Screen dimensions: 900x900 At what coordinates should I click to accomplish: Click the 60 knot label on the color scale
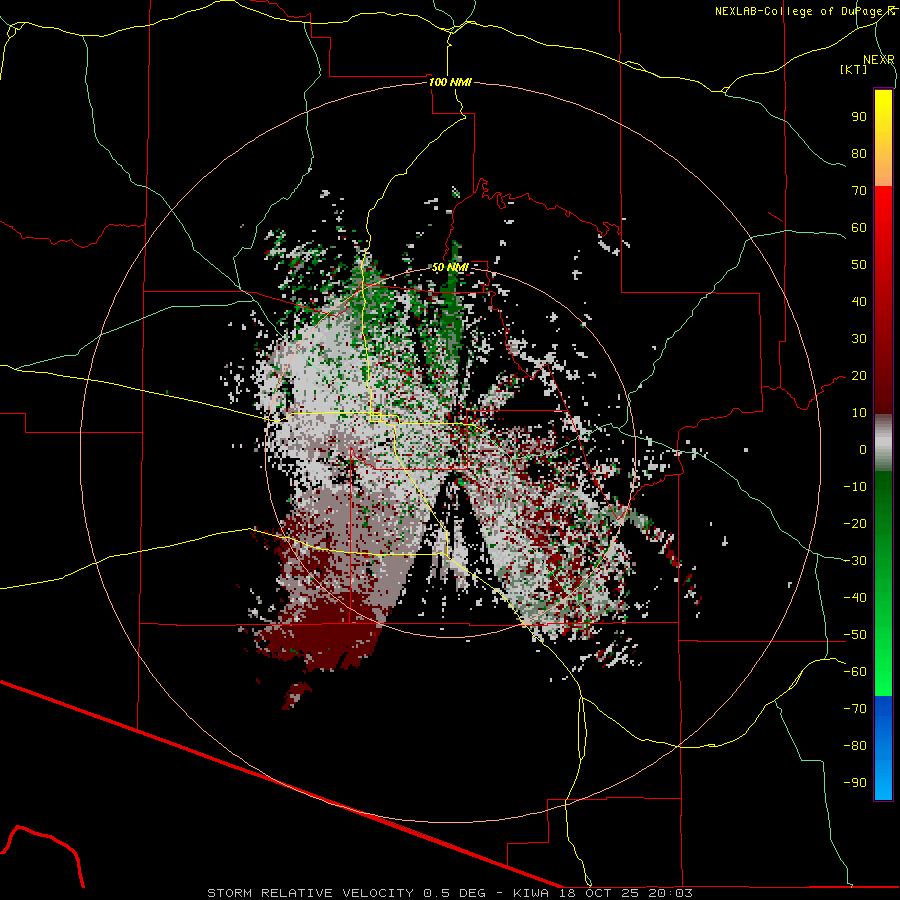(859, 227)
